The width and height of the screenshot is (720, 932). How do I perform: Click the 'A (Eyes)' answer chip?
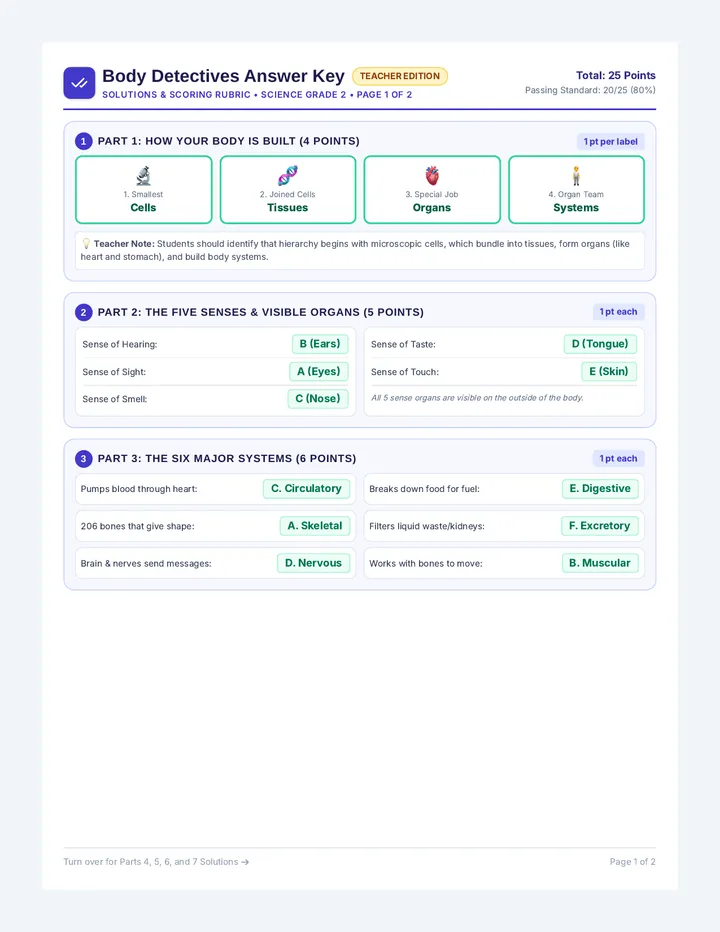pyautogui.click(x=319, y=371)
